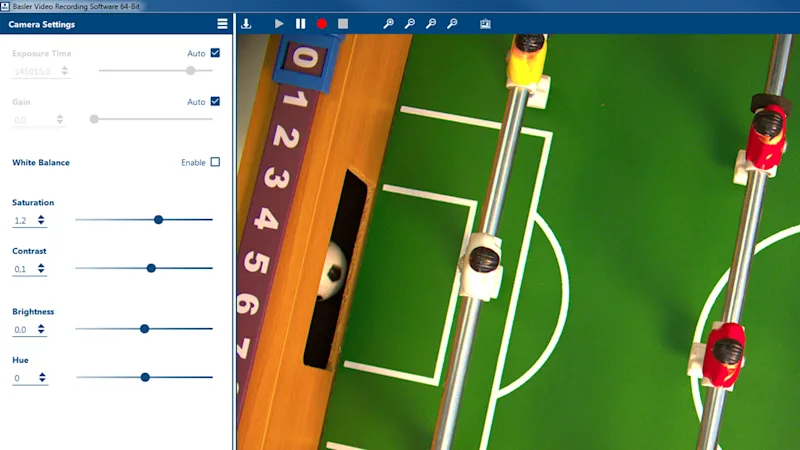Click the last (rightmost) magnifier zoom icon

(452, 23)
